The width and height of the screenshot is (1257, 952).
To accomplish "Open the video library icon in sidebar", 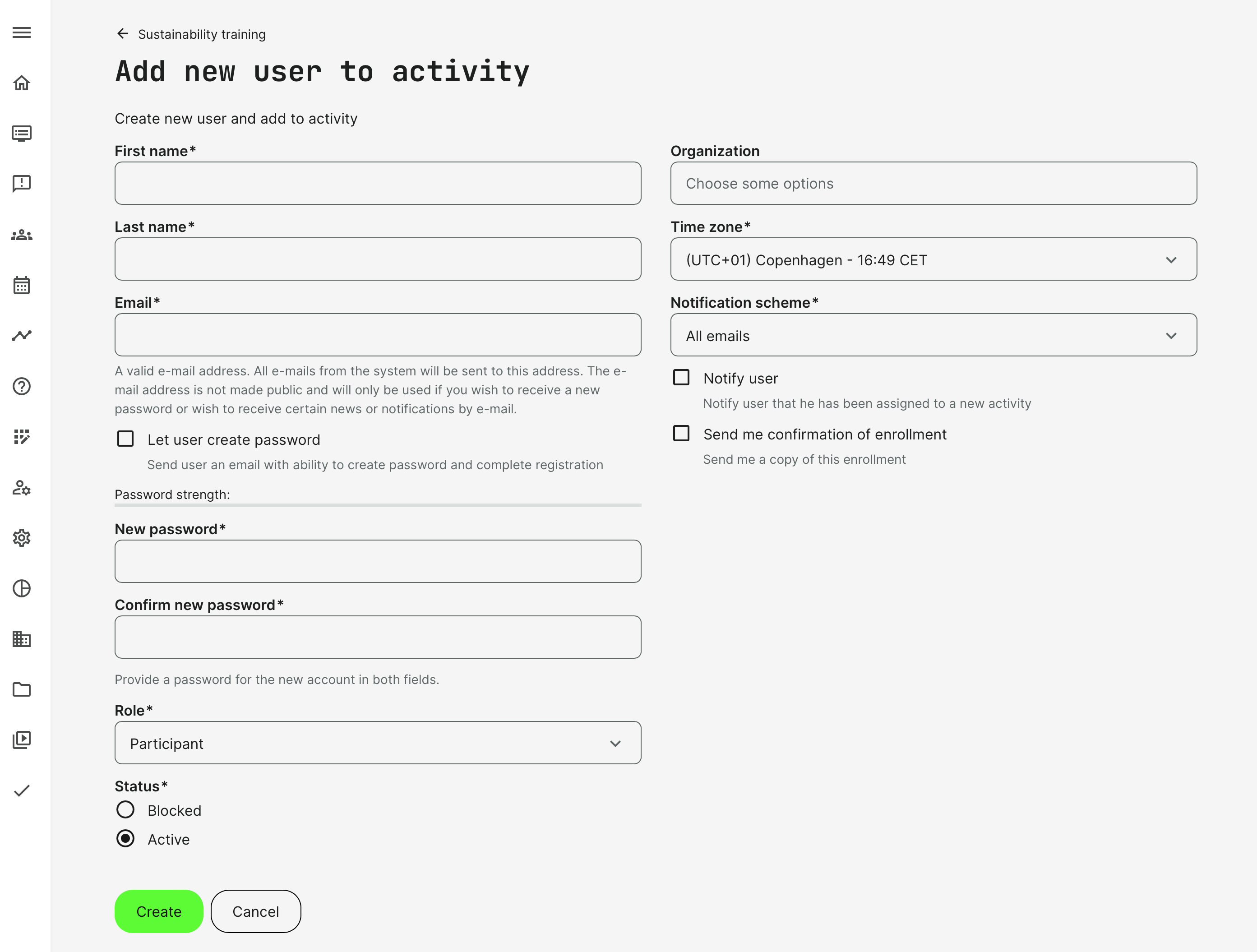I will pos(22,739).
